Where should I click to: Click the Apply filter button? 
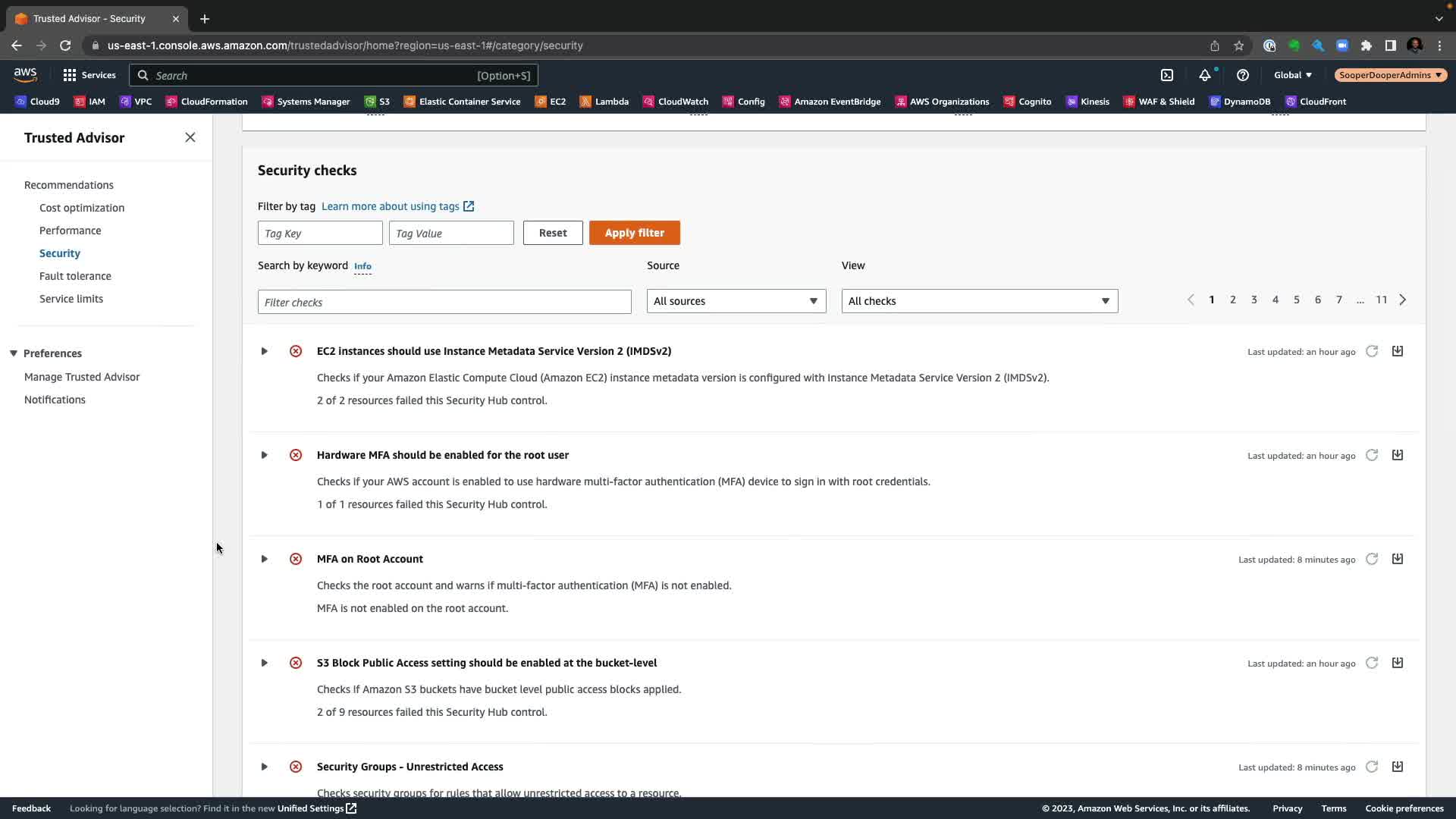634,233
